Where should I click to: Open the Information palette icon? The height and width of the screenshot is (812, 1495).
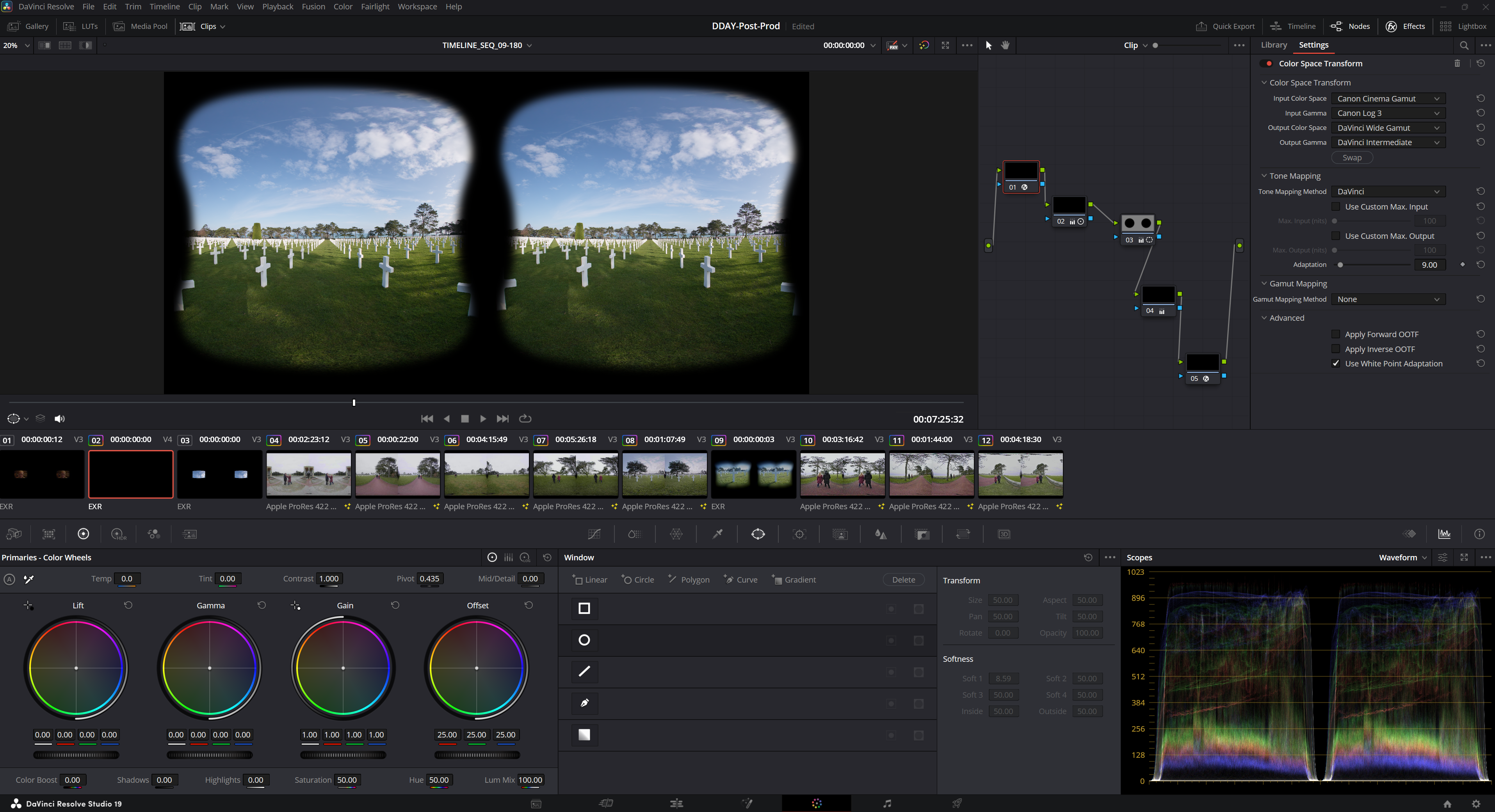click(1479, 534)
